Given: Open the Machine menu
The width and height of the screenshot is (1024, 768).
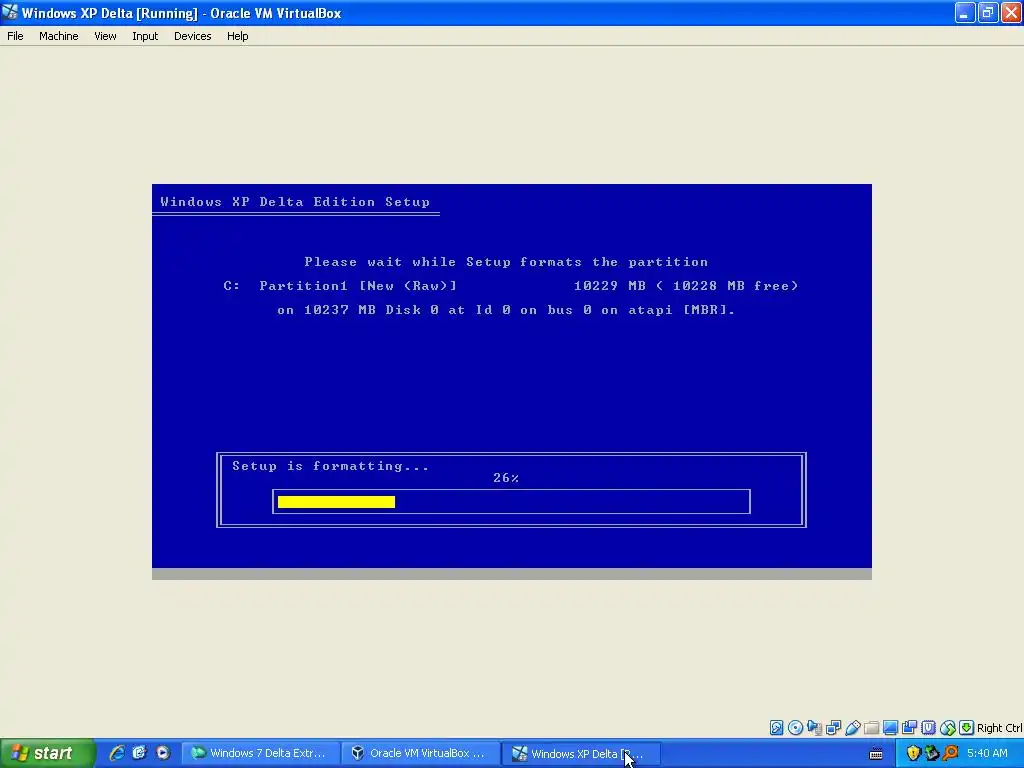Looking at the screenshot, I should tap(58, 36).
